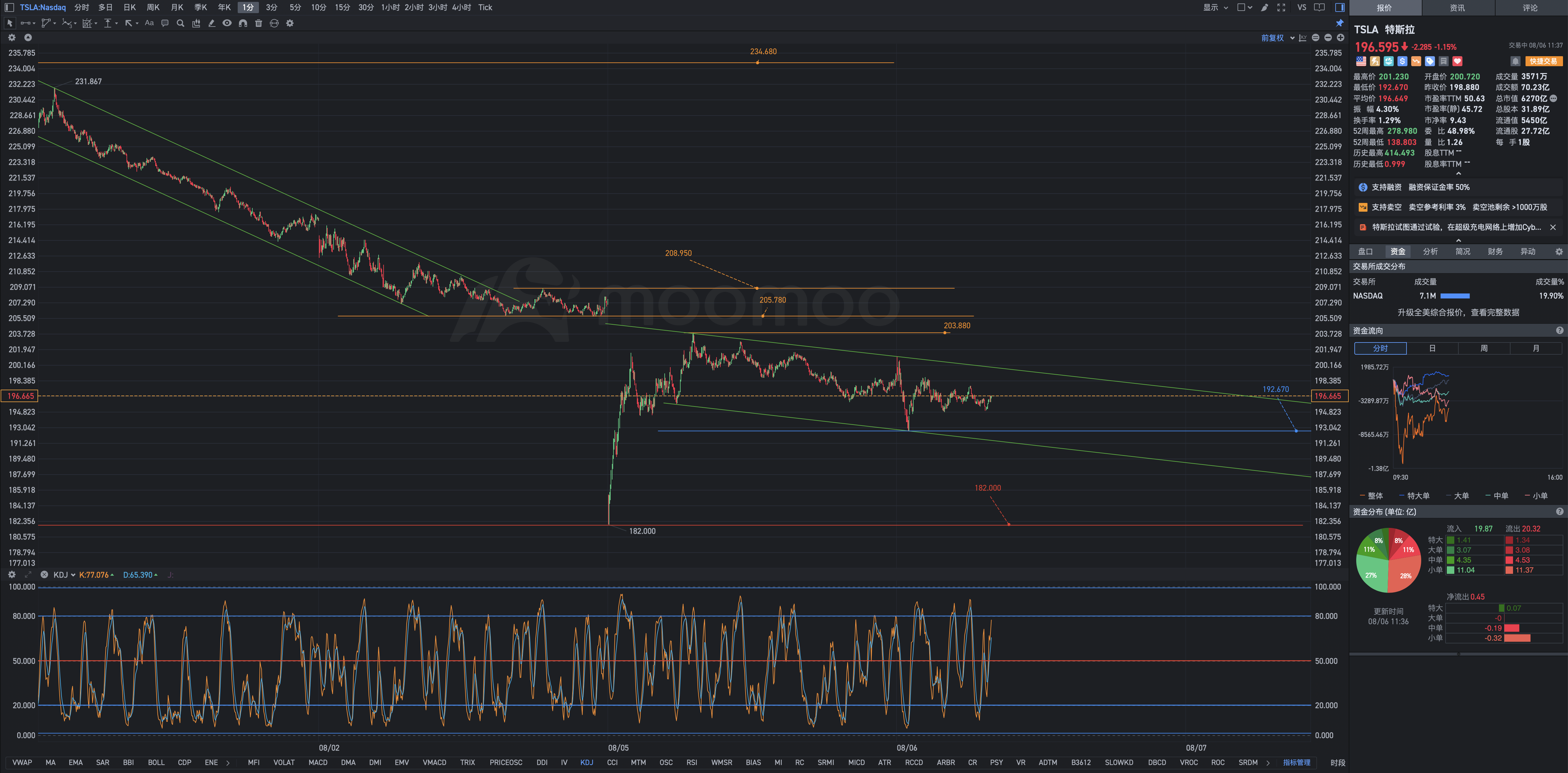The width and height of the screenshot is (1568, 773).
Task: Zoom out chart with minus icon
Action: pos(1328,38)
